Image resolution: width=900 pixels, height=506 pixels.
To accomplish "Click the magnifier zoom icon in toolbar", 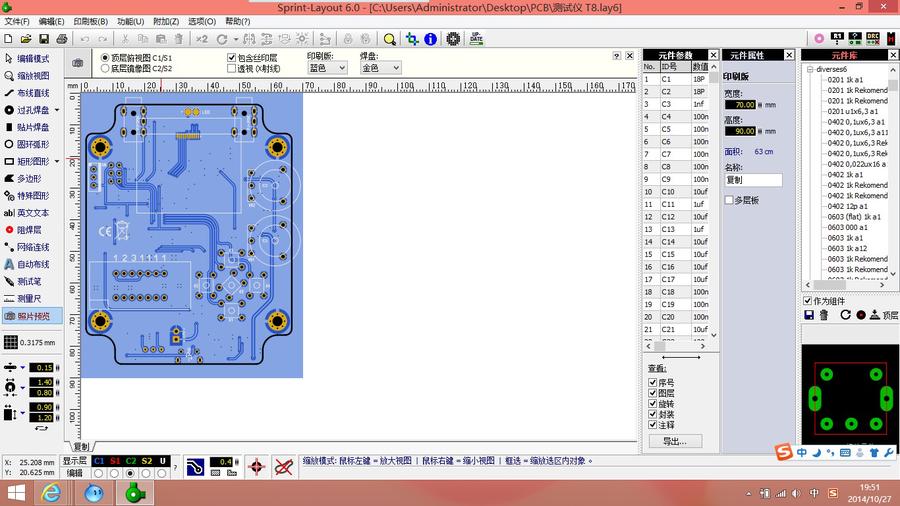I will tap(390, 39).
